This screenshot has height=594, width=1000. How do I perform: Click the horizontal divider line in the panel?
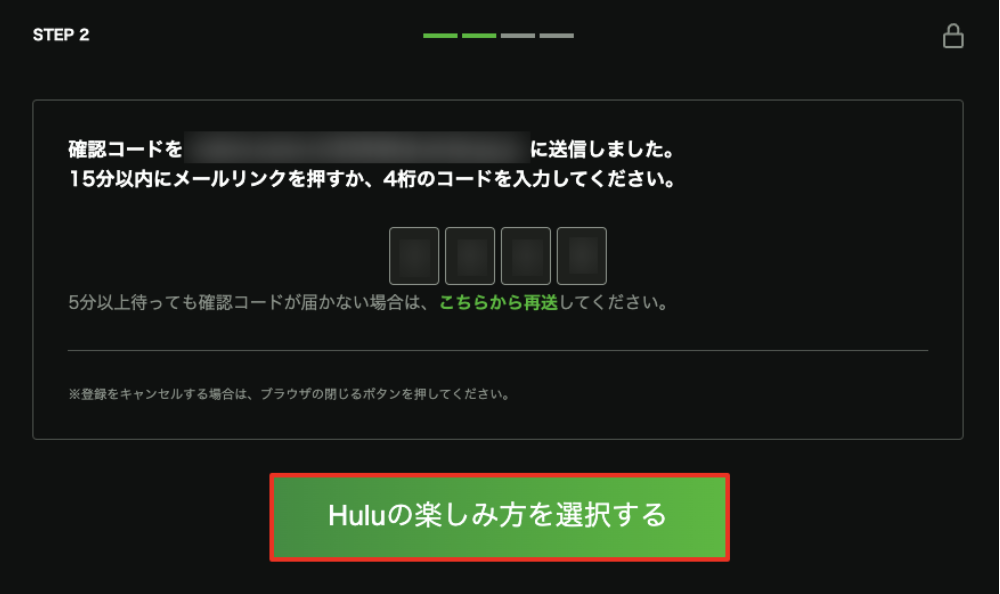coord(498,350)
